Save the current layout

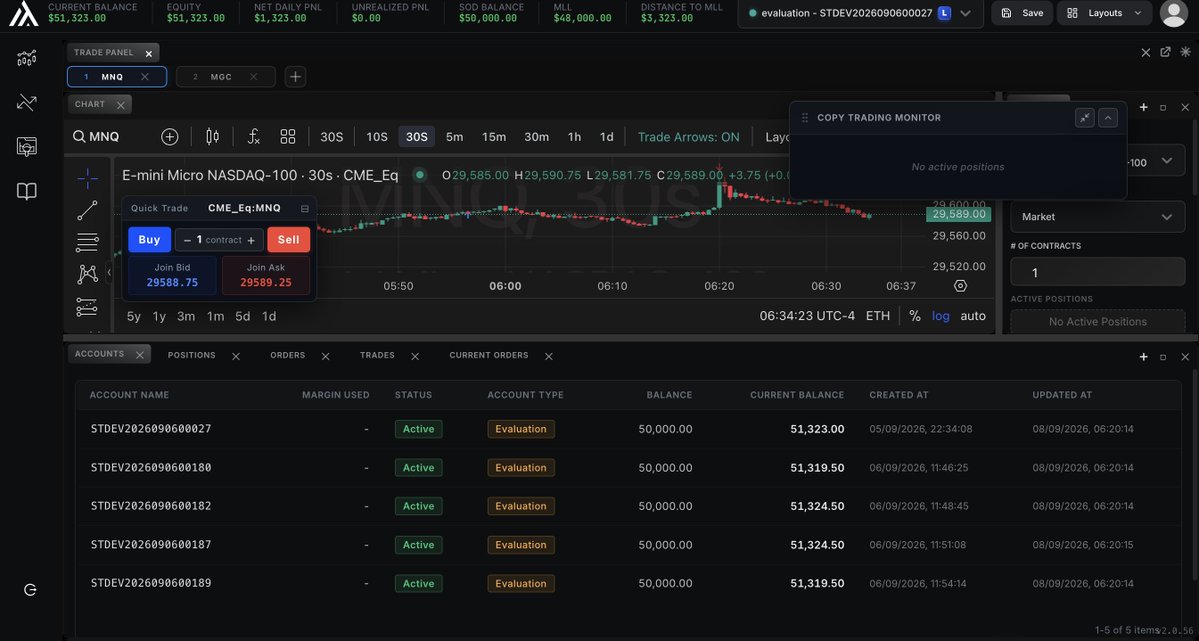(1022, 13)
